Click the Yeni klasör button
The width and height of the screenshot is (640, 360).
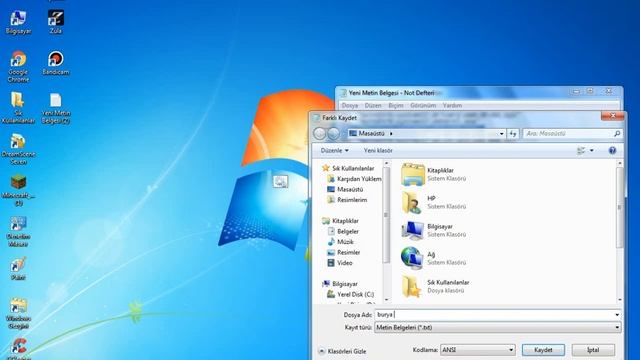pyautogui.click(x=378, y=151)
